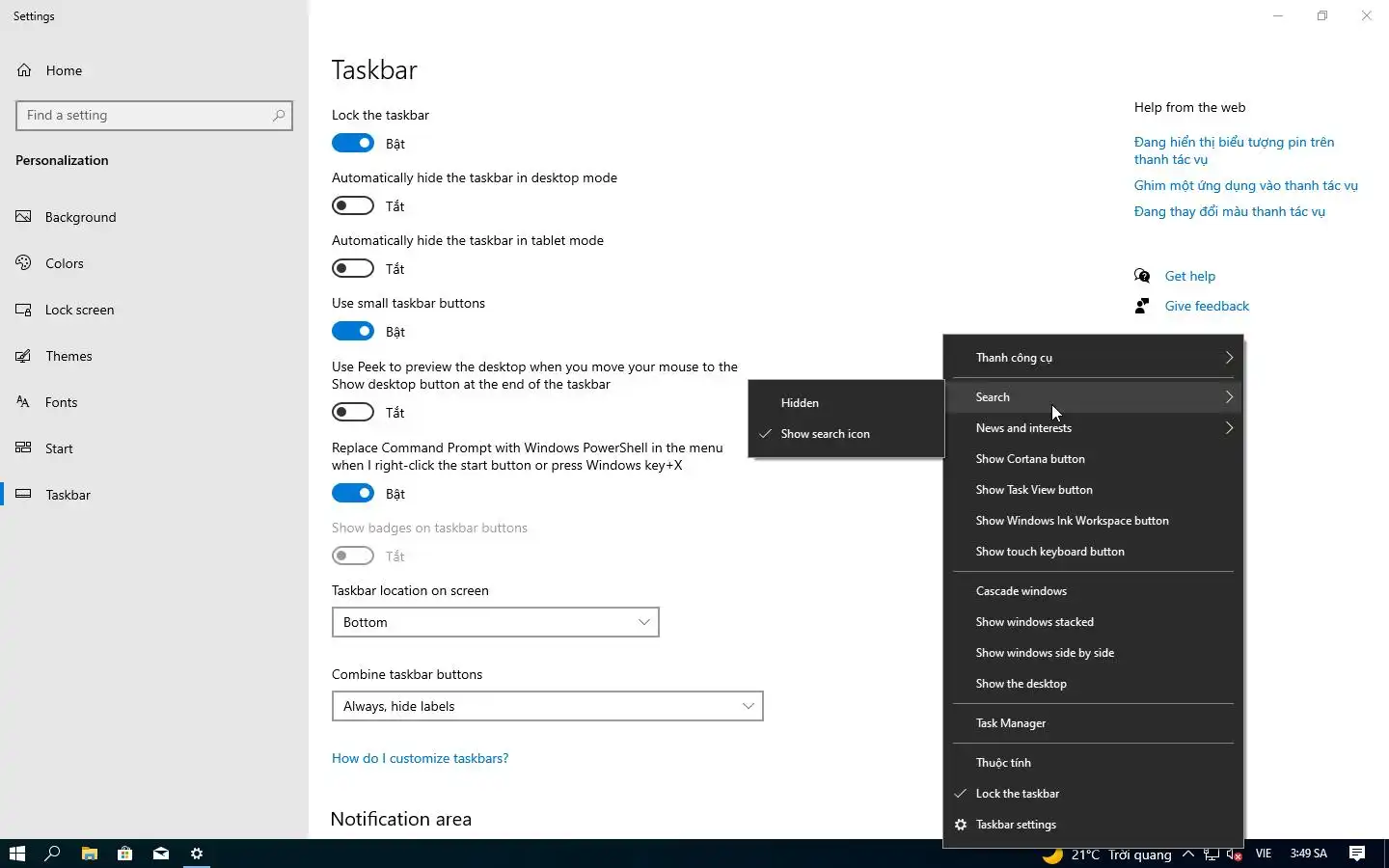Click the muted volume icon in tray

tap(1234, 854)
